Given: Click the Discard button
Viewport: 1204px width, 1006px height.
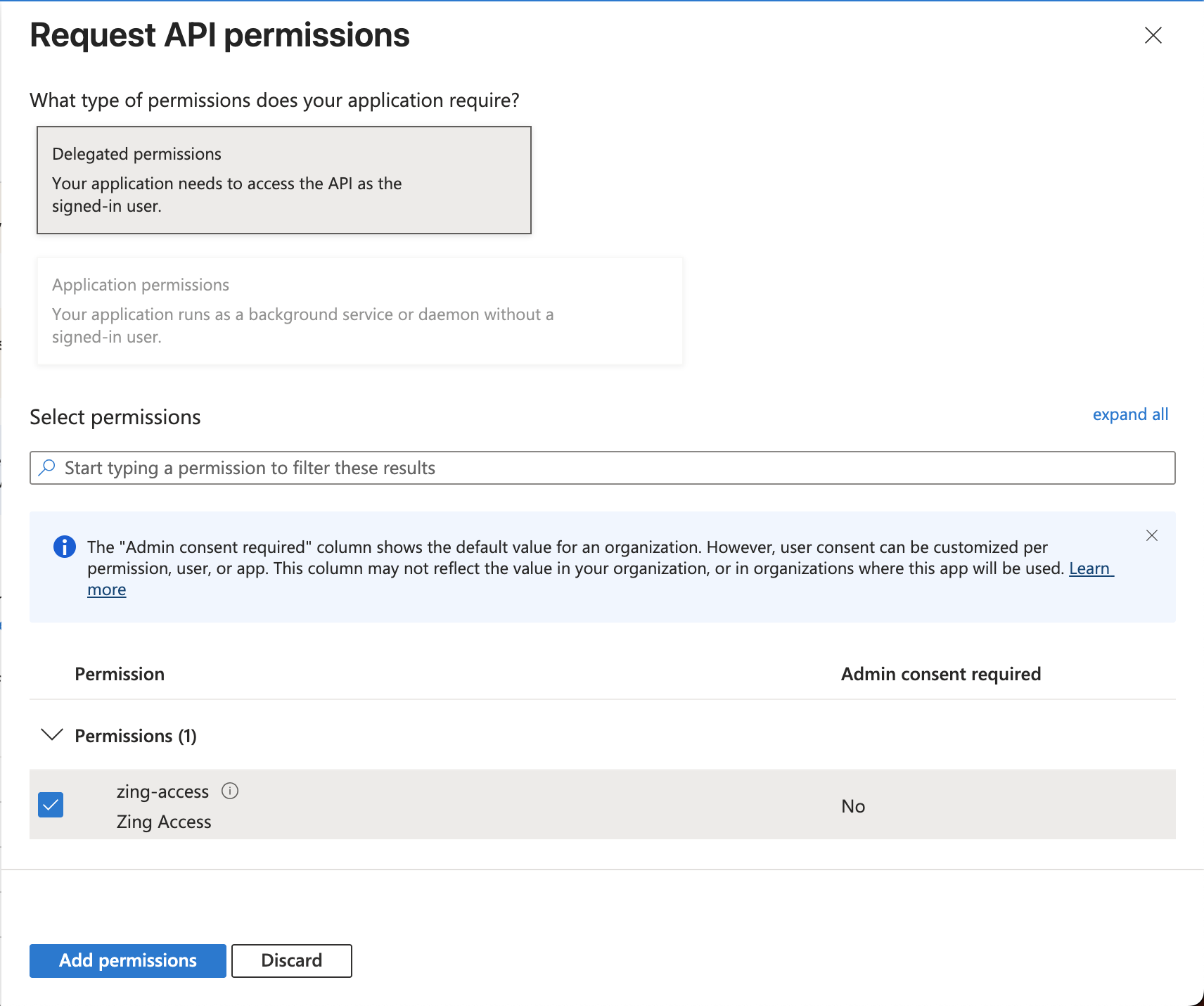Looking at the screenshot, I should [x=291, y=960].
